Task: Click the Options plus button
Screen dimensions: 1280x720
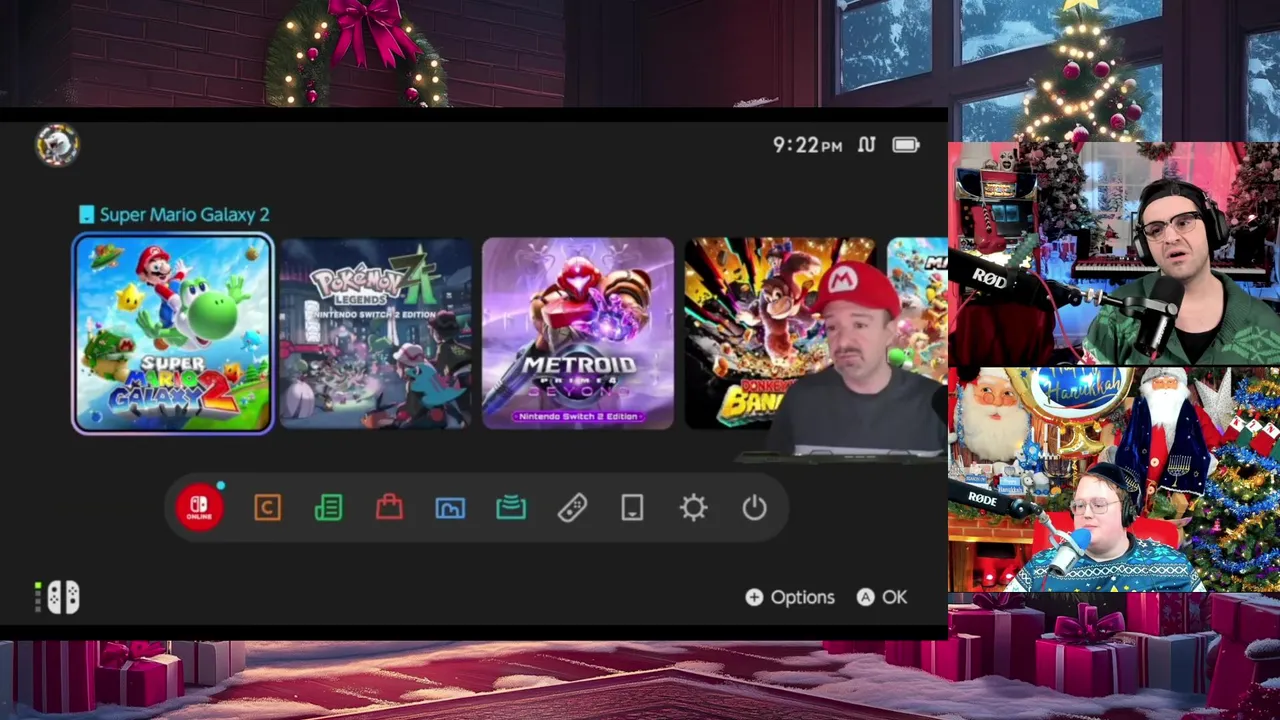Action: [790, 597]
